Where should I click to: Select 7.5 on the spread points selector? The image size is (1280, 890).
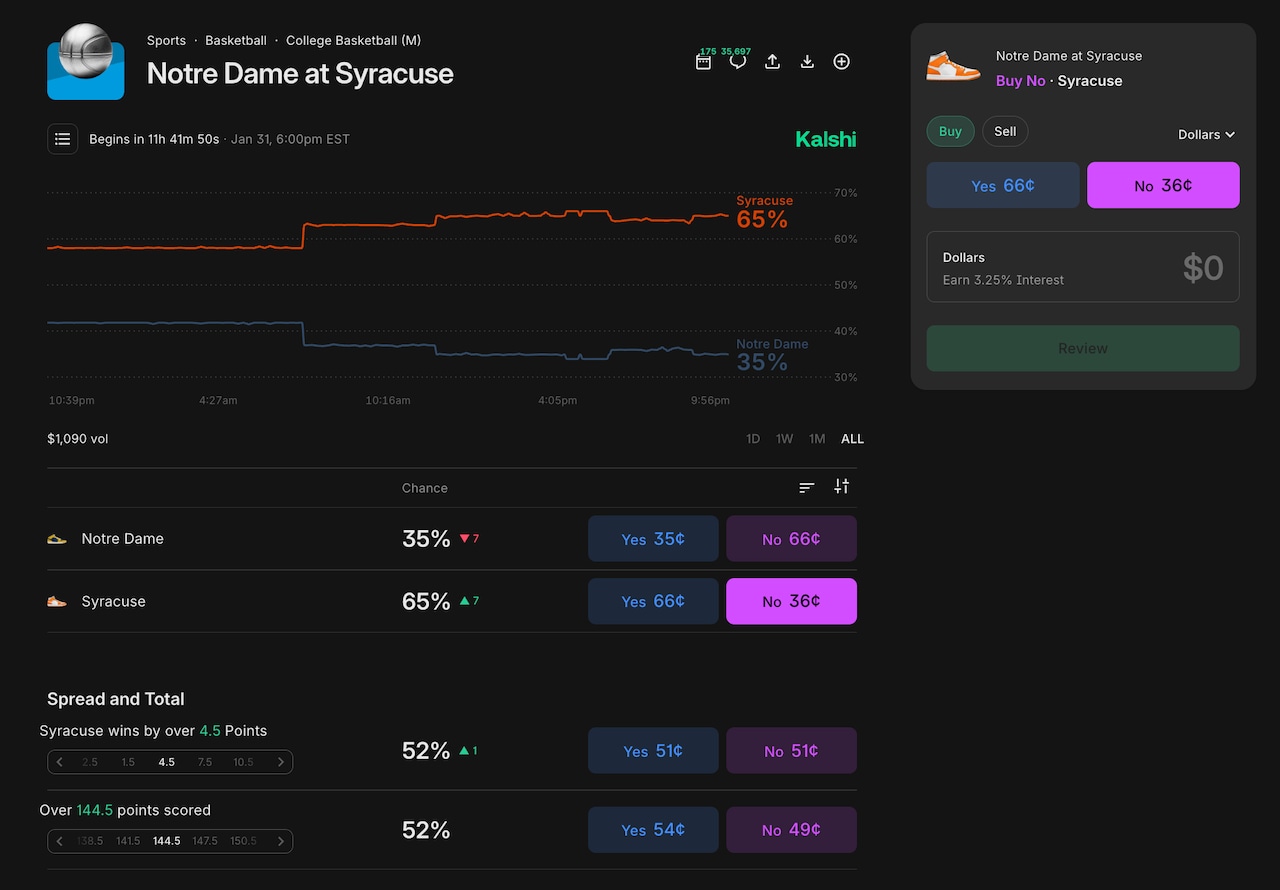205,762
